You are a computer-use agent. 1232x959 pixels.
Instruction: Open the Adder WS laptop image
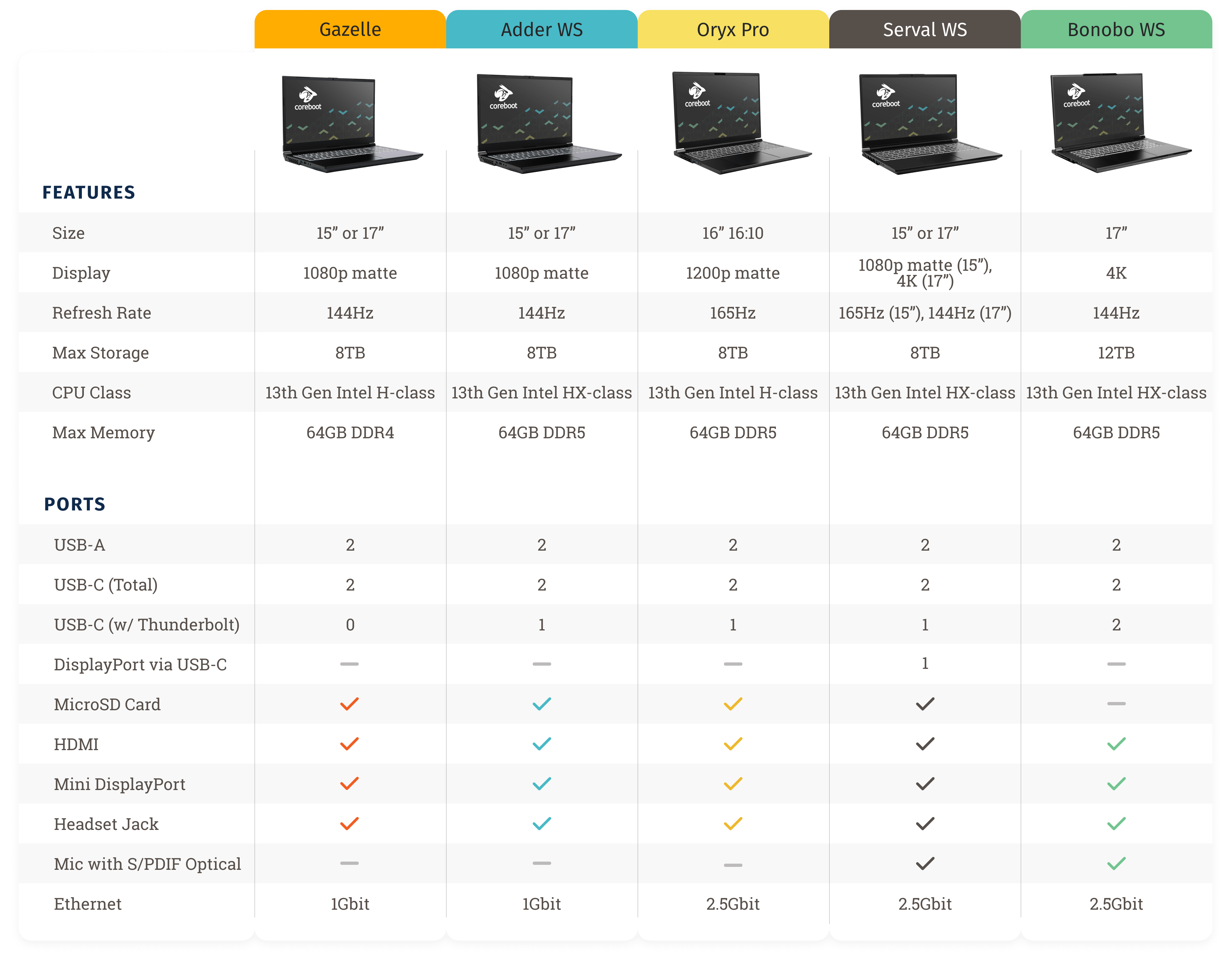tap(549, 124)
